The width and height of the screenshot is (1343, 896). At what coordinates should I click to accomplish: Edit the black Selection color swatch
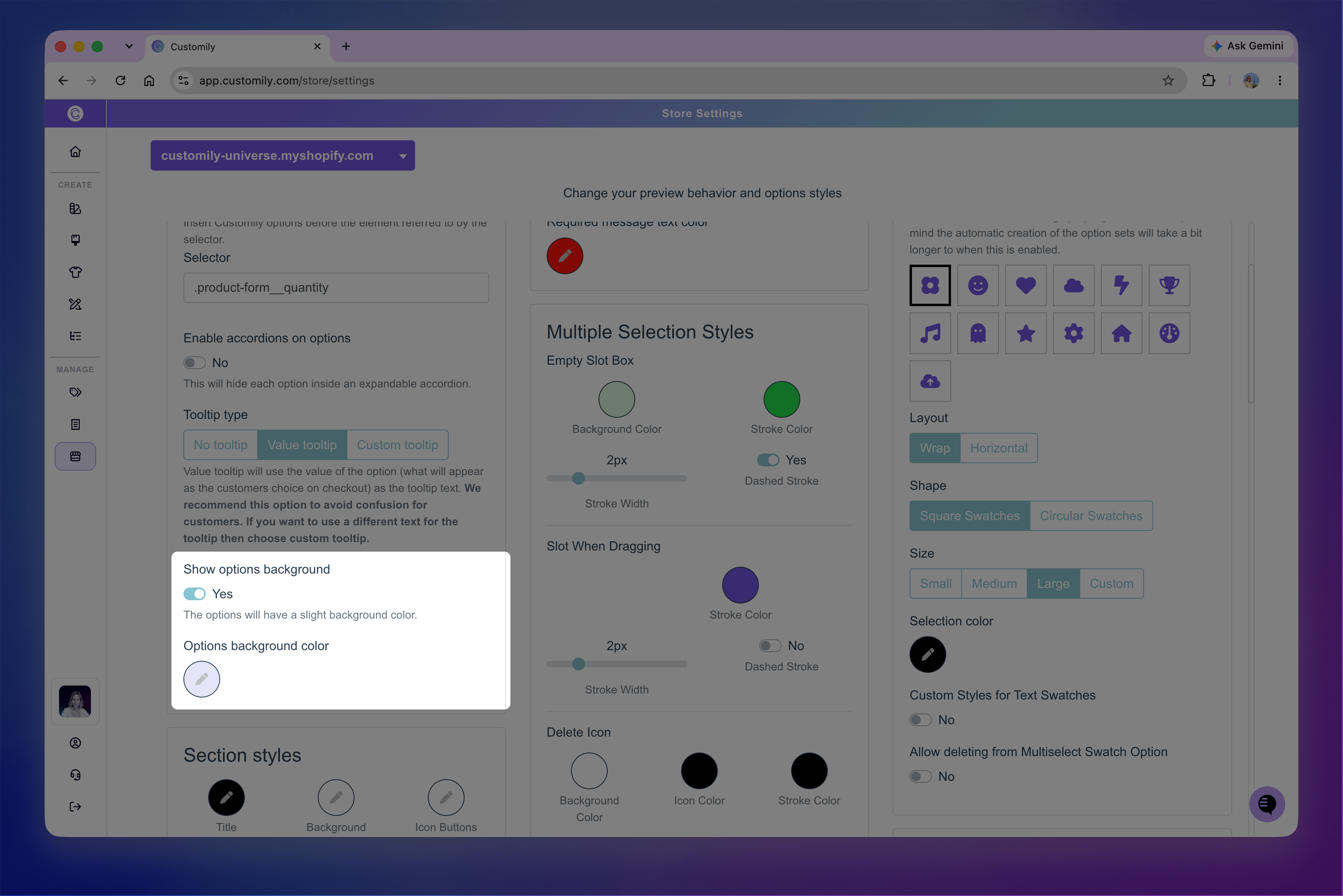[x=927, y=654]
